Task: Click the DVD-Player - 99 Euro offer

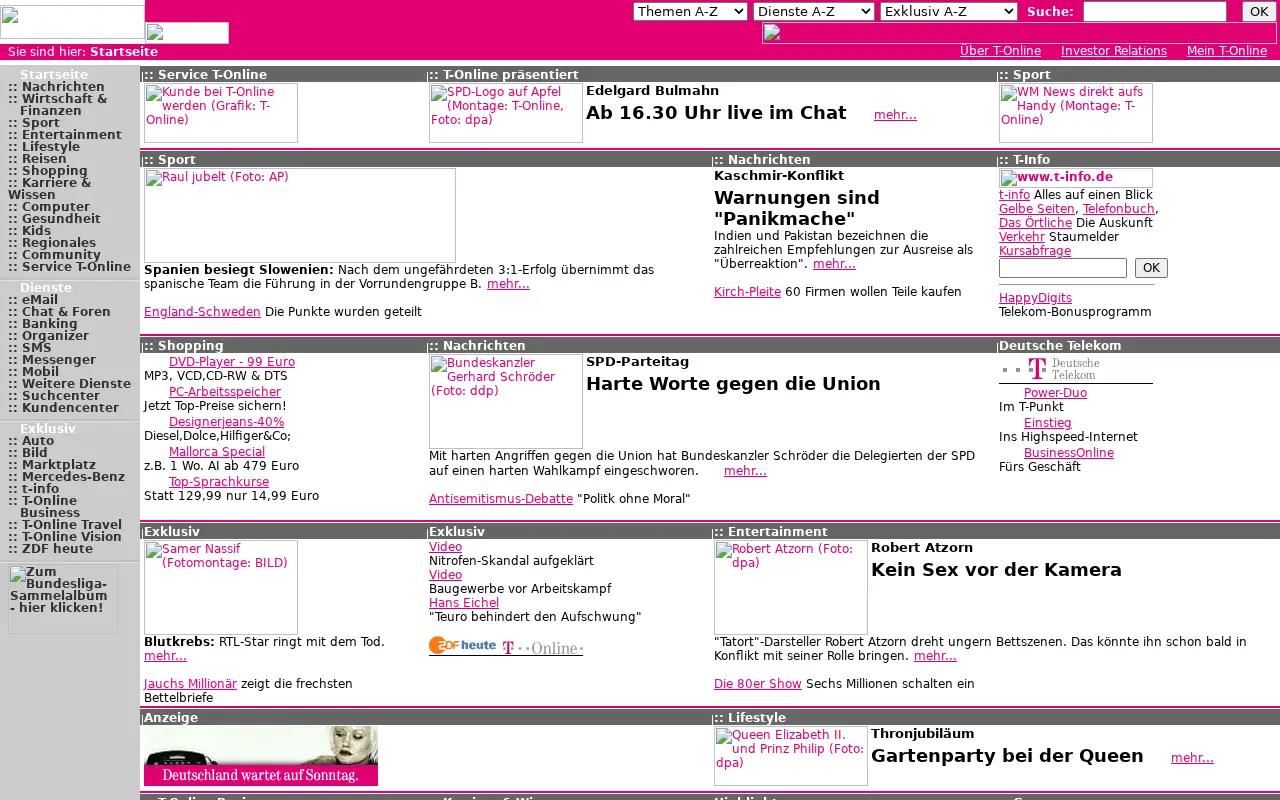Action: [x=232, y=362]
